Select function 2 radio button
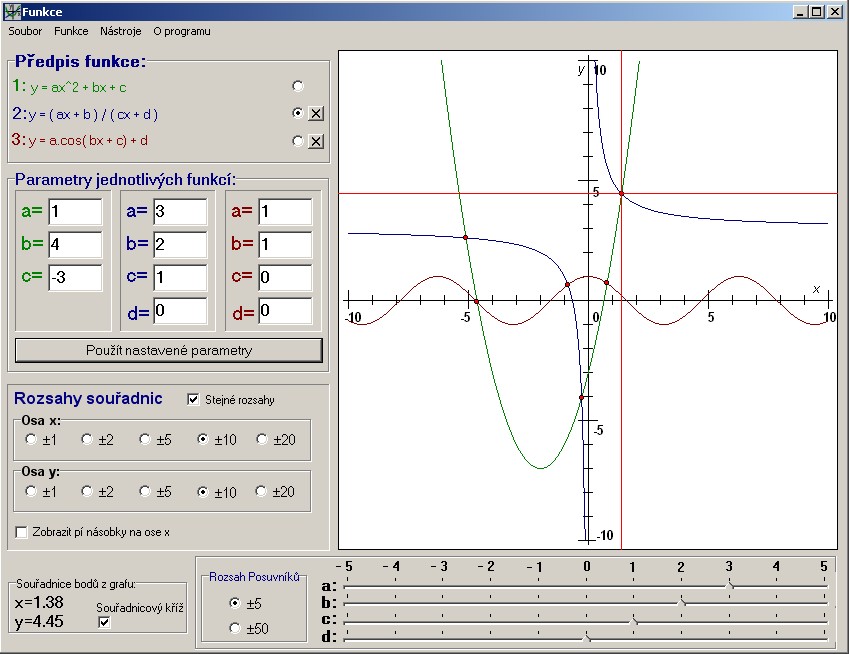Screen dimensions: 849x654 pyautogui.click(x=297, y=113)
